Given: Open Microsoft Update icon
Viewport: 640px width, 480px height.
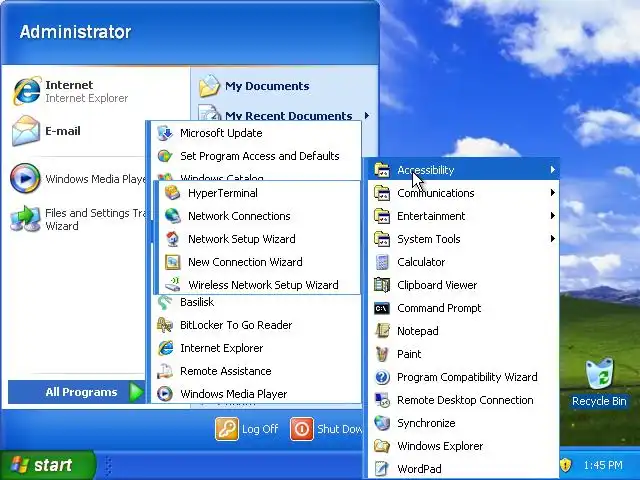Looking at the screenshot, I should [x=165, y=133].
